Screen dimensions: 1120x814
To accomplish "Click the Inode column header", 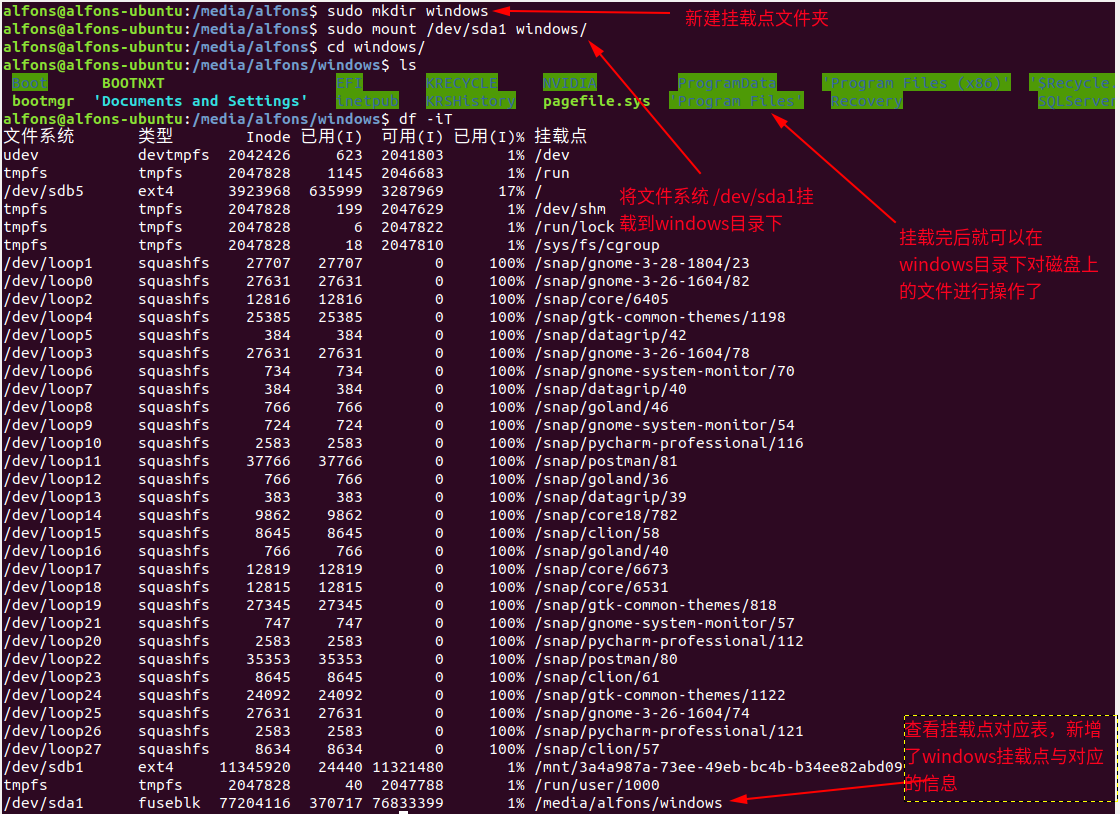I will 268,137.
